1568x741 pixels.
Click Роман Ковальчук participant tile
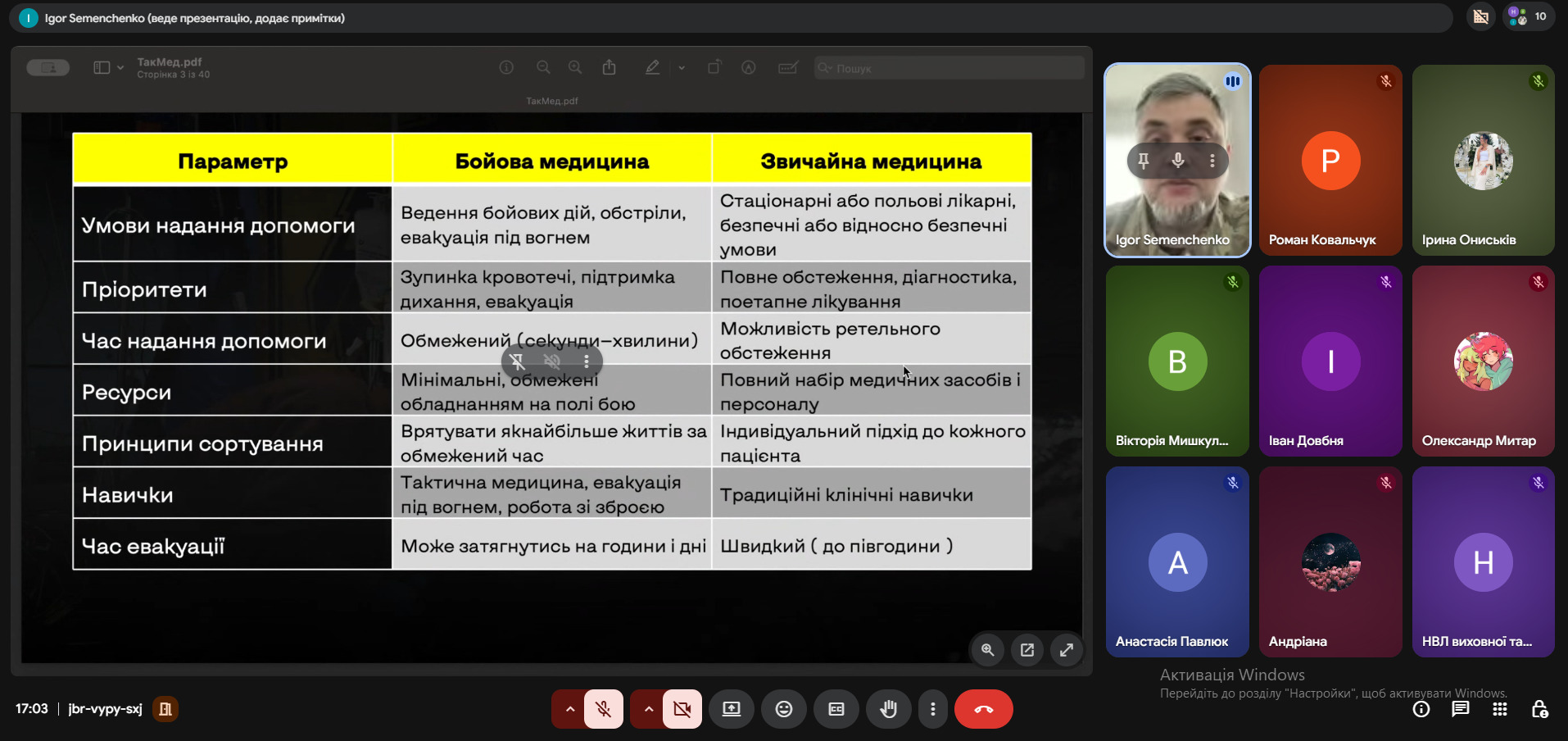[x=1330, y=161]
